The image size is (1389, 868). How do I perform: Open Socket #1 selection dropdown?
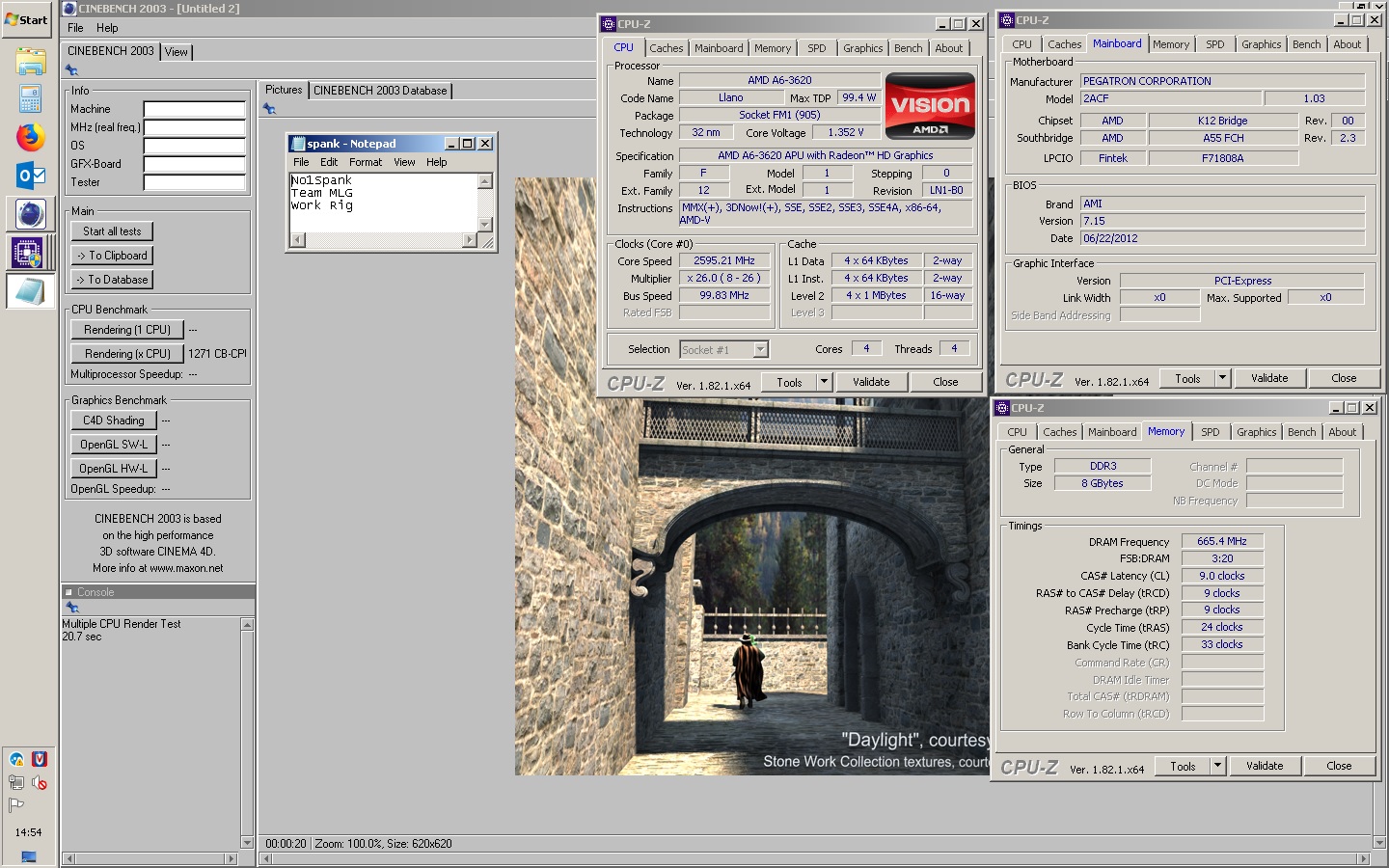tap(760, 350)
